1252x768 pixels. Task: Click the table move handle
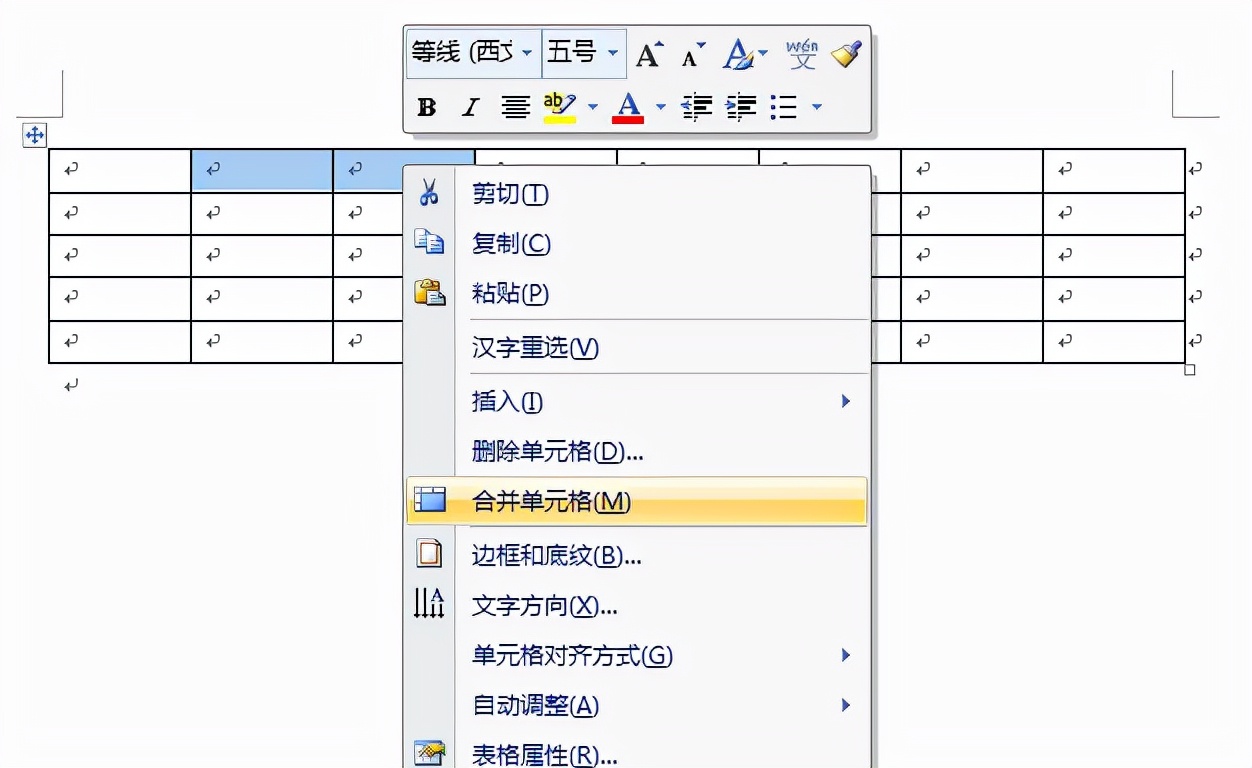pos(34,135)
